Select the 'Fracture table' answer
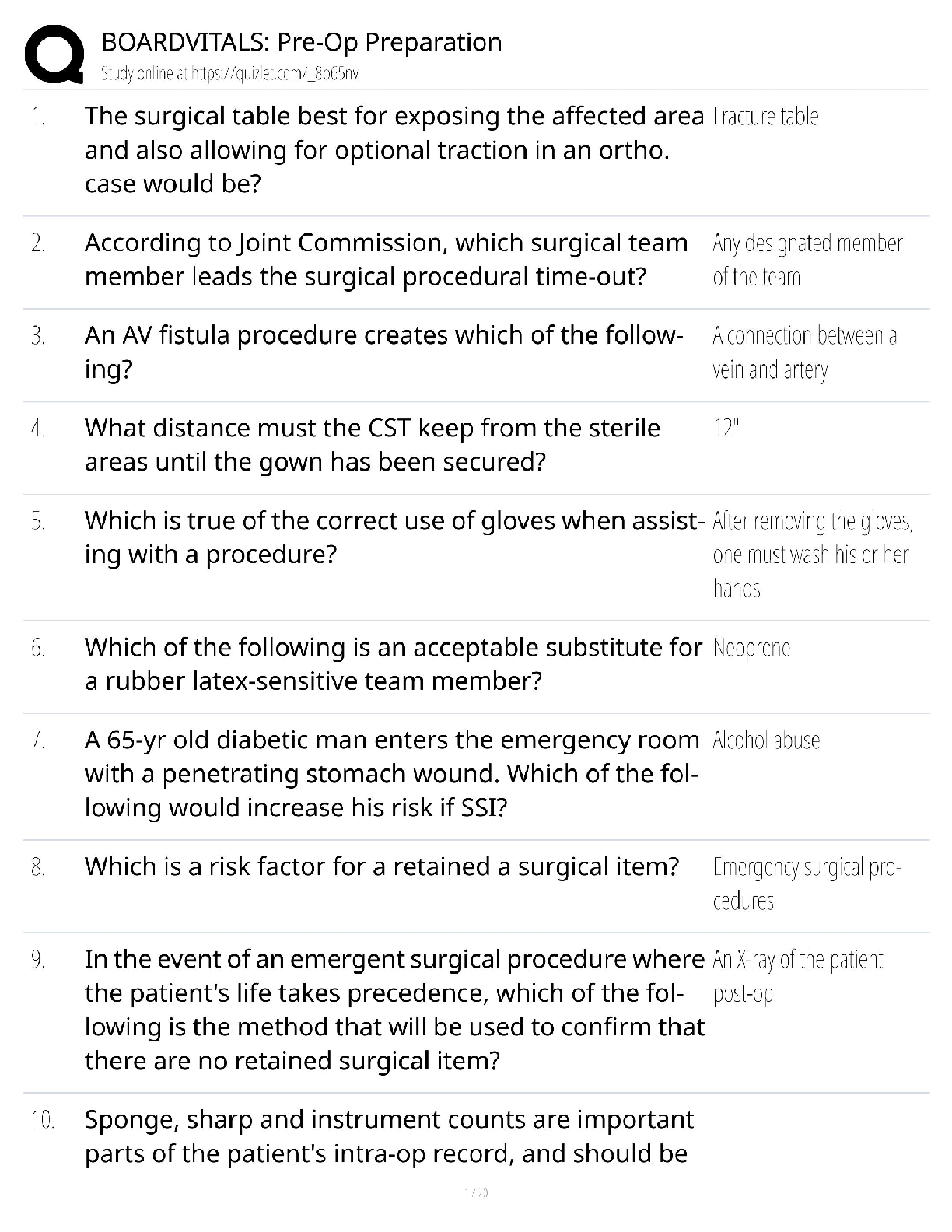The image size is (952, 1232). pos(765,117)
